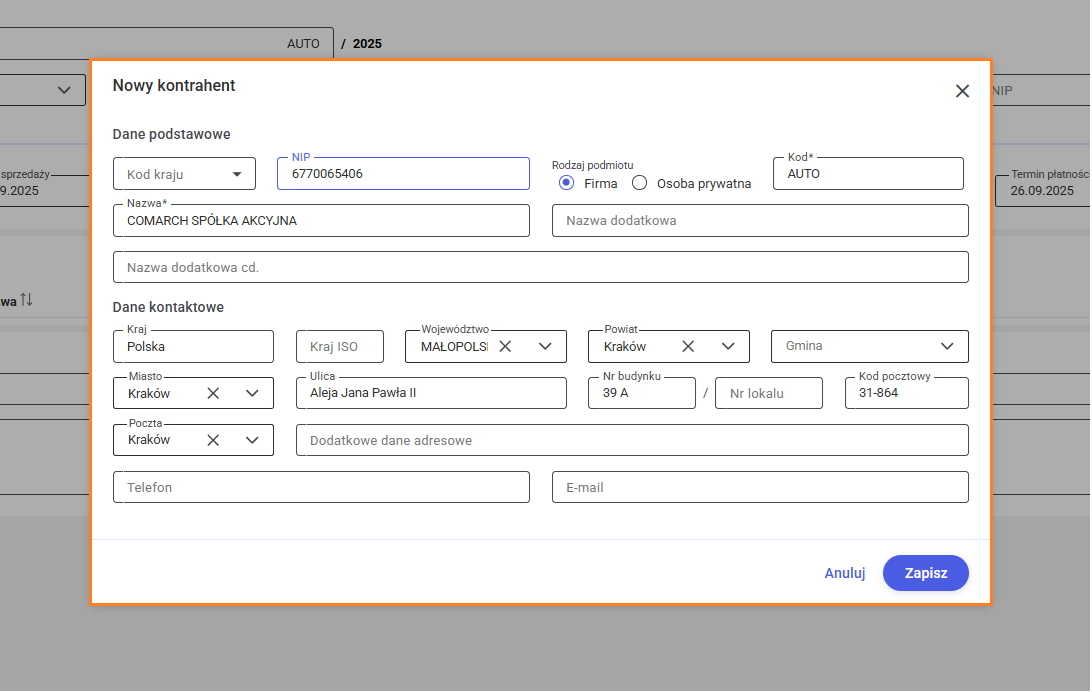Image resolution: width=1092 pixels, height=692 pixels.
Task: Expand the Poczta dropdown chevron
Action: coord(252,440)
